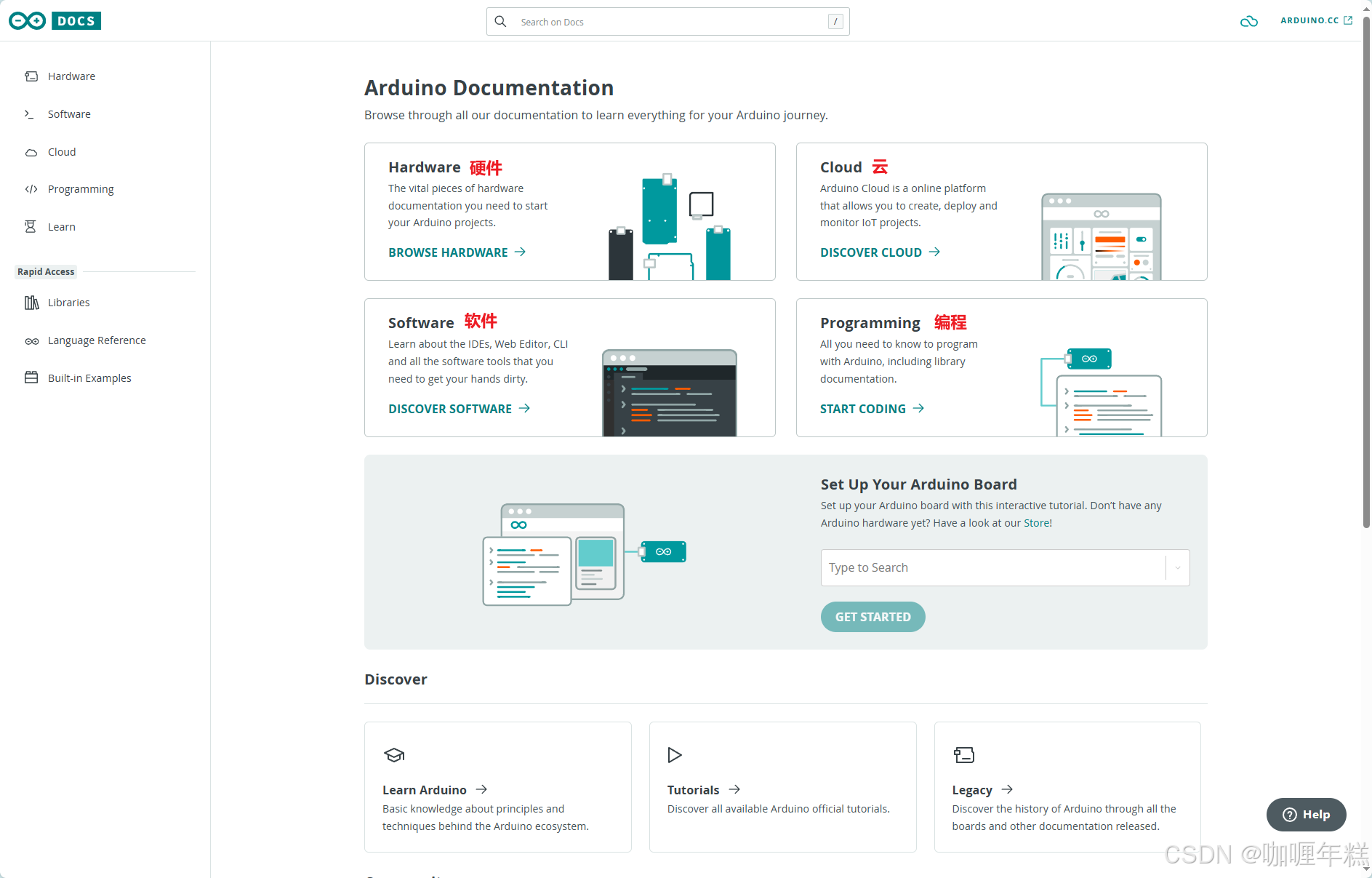Click the Cloud dashboard illustration
The image size is (1372, 878).
[x=1102, y=237]
